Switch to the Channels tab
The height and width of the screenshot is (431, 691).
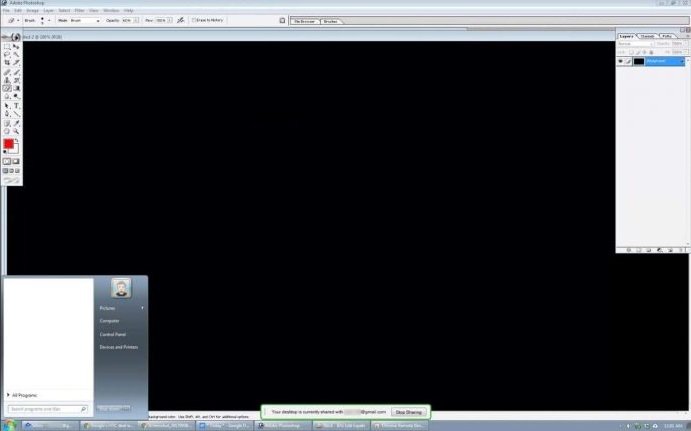tap(648, 36)
